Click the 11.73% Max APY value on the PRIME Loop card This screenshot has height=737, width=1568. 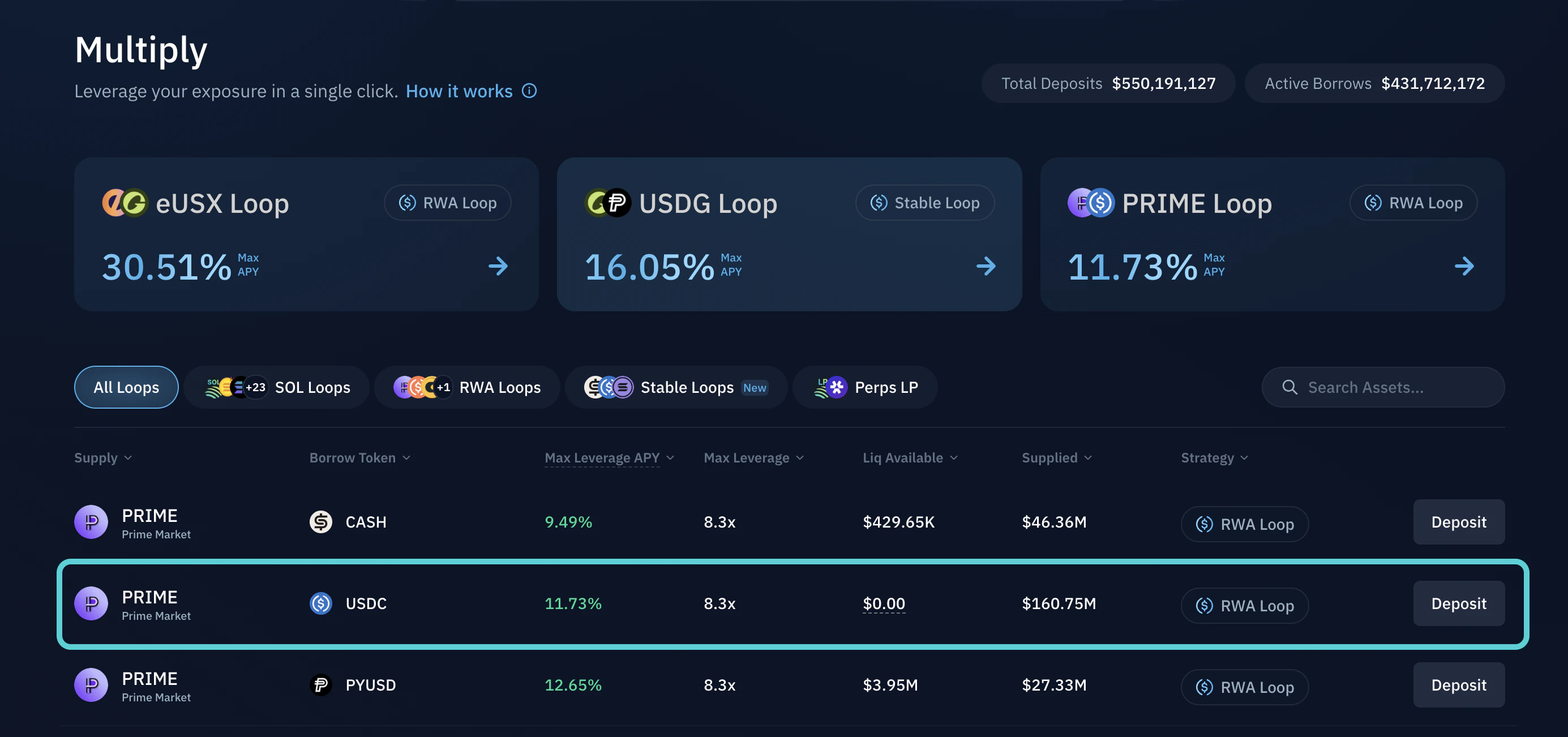pos(1133,267)
